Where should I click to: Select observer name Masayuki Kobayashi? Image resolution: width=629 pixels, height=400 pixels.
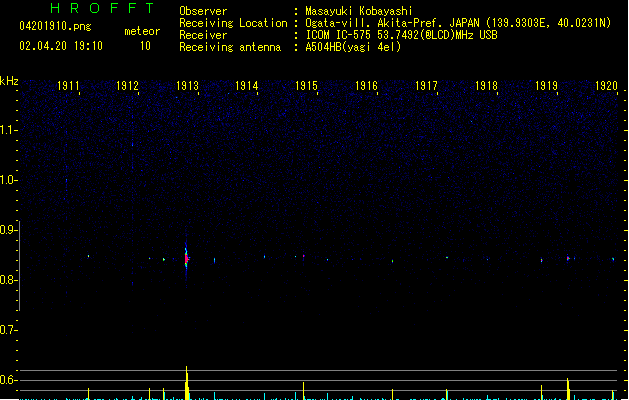click(x=359, y=11)
